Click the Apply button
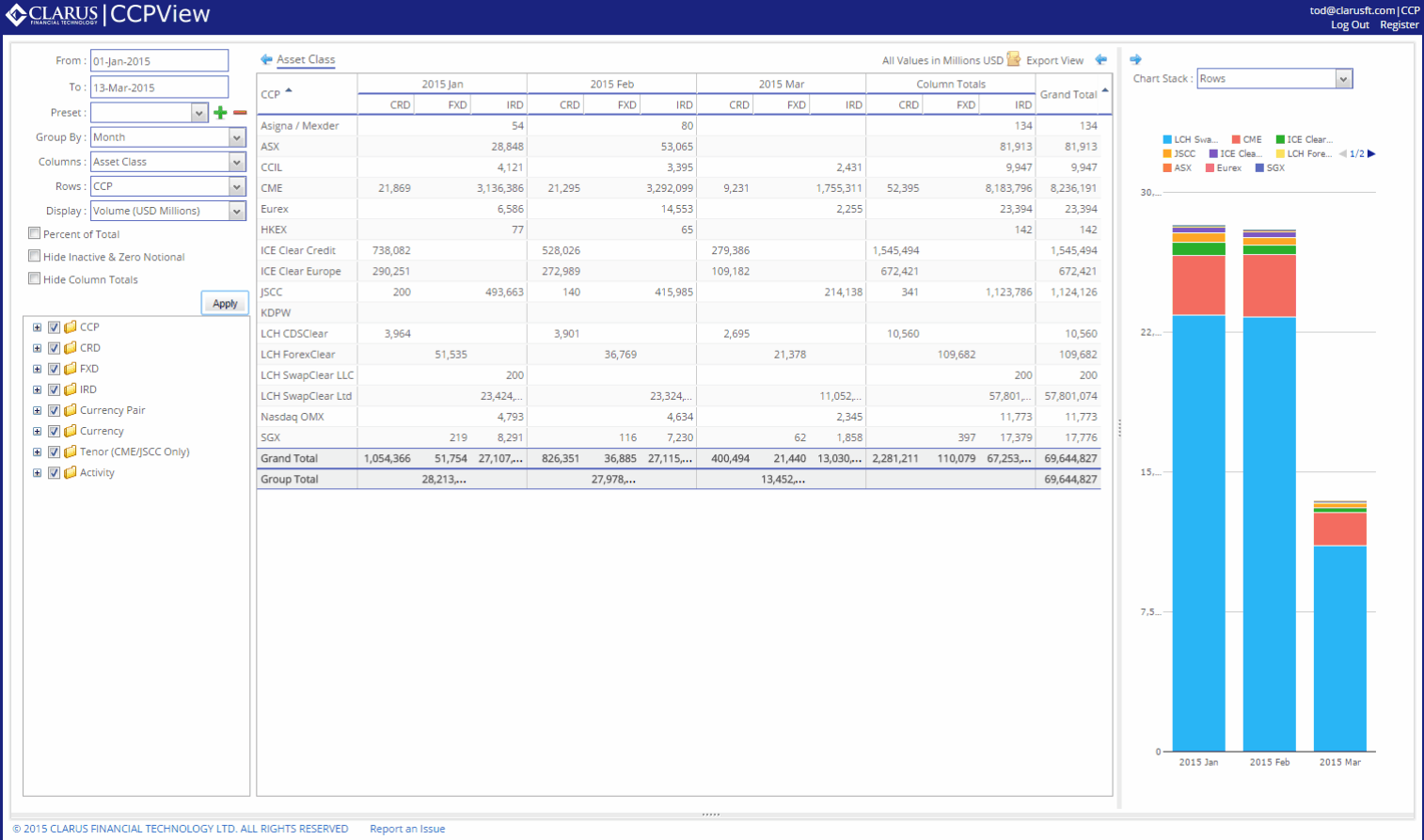The height and width of the screenshot is (840, 1424). (x=225, y=303)
